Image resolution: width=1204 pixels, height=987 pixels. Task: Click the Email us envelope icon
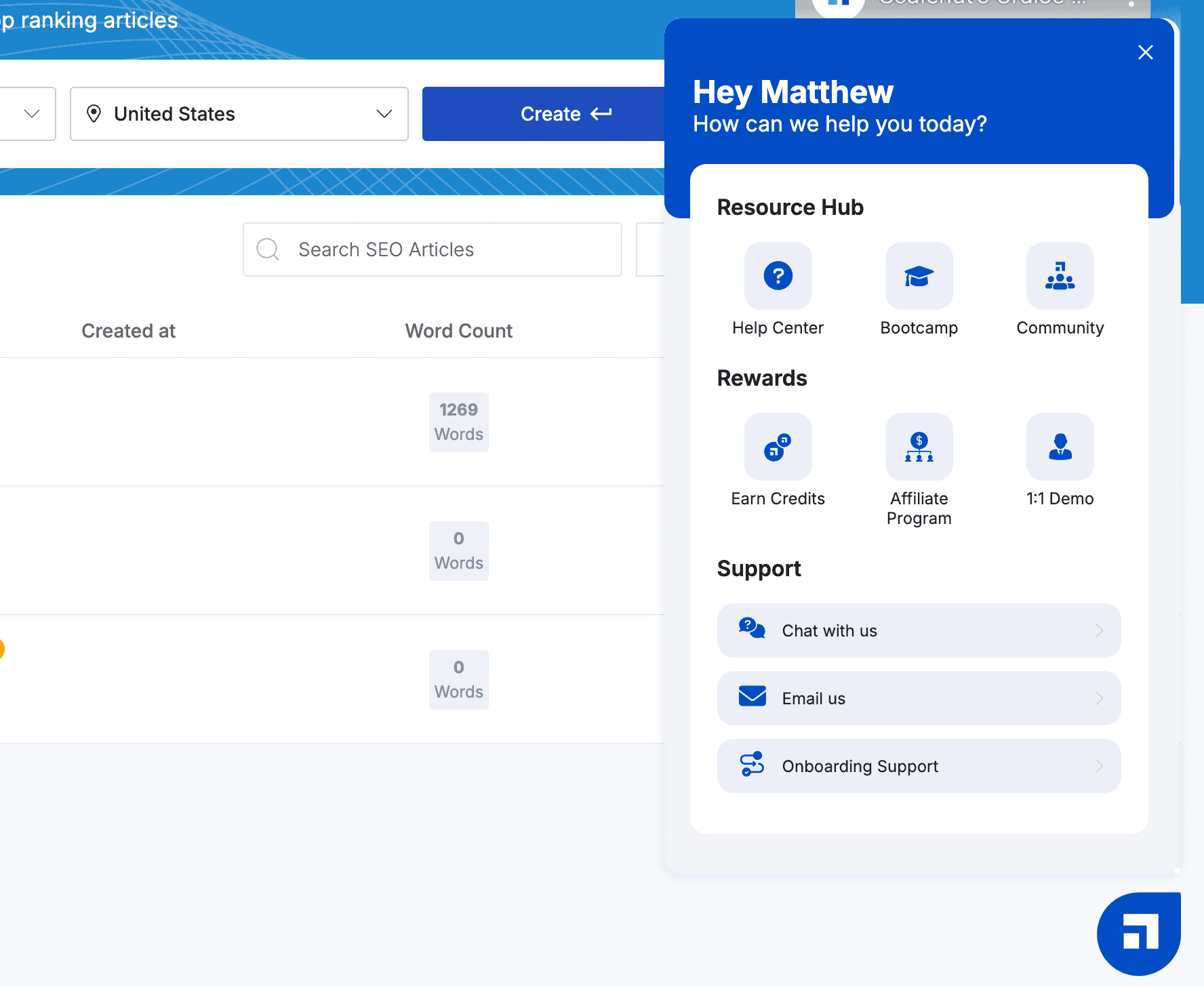[752, 696]
